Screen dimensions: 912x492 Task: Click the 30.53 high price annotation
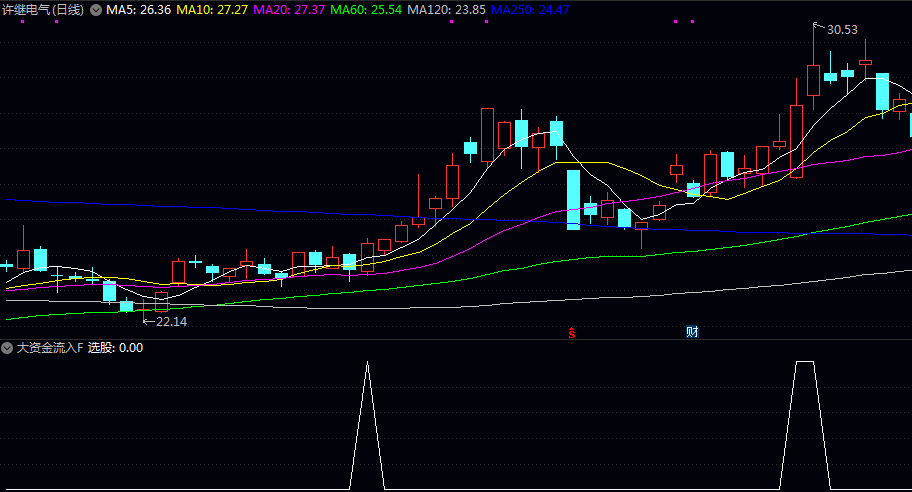coord(842,29)
